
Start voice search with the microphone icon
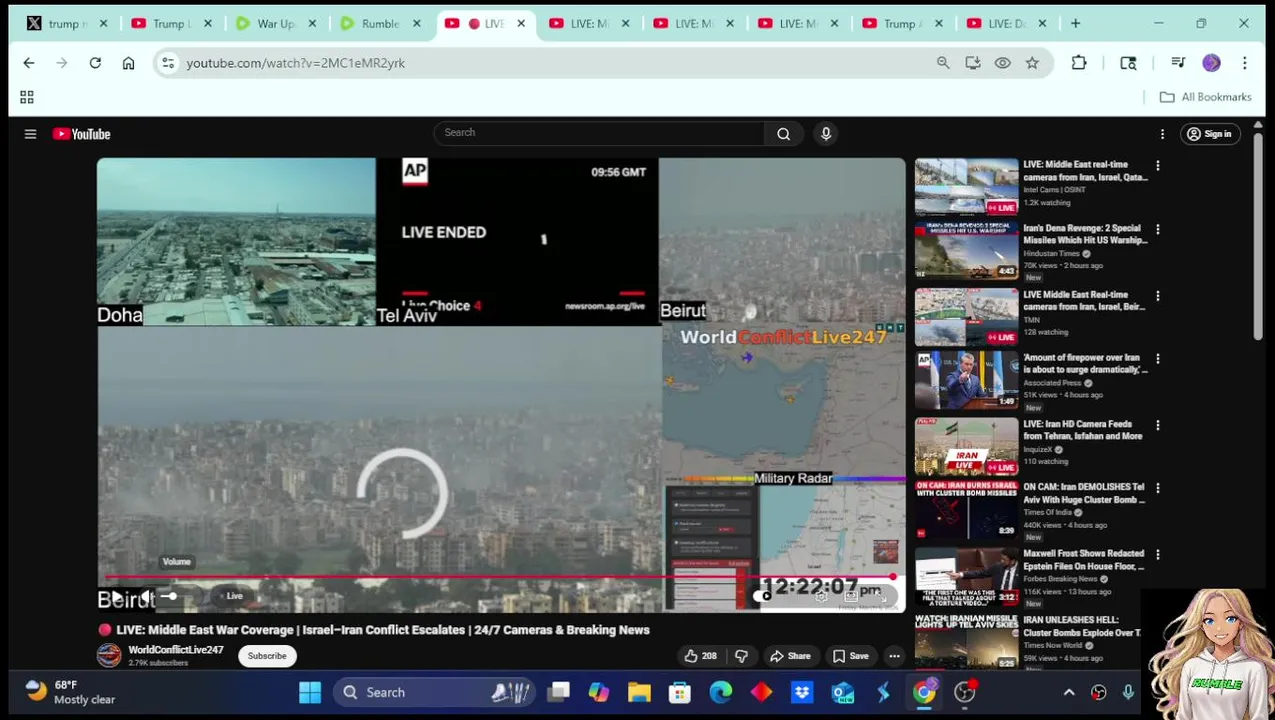pyautogui.click(x=826, y=133)
